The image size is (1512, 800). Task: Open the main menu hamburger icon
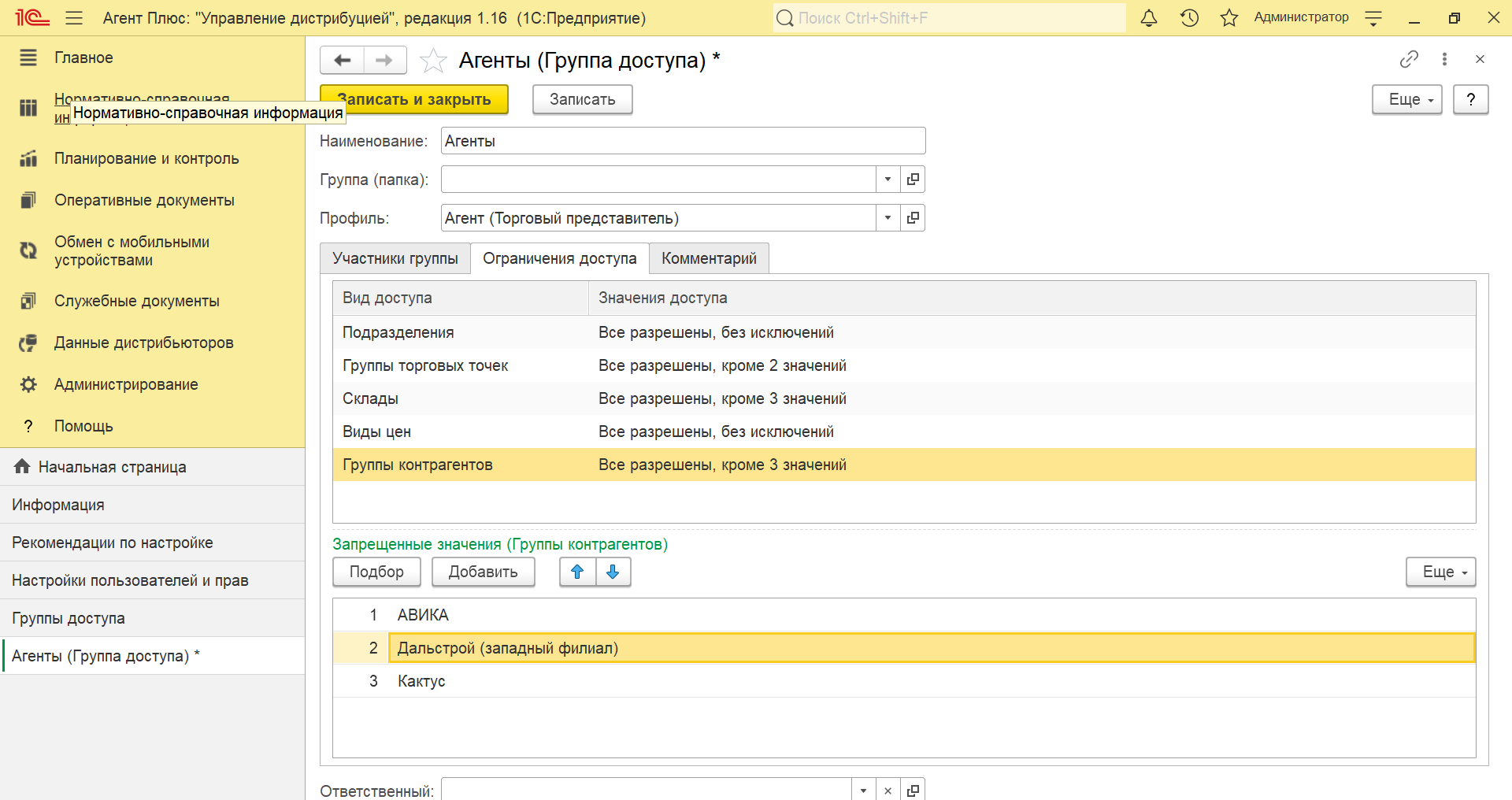coord(74,17)
